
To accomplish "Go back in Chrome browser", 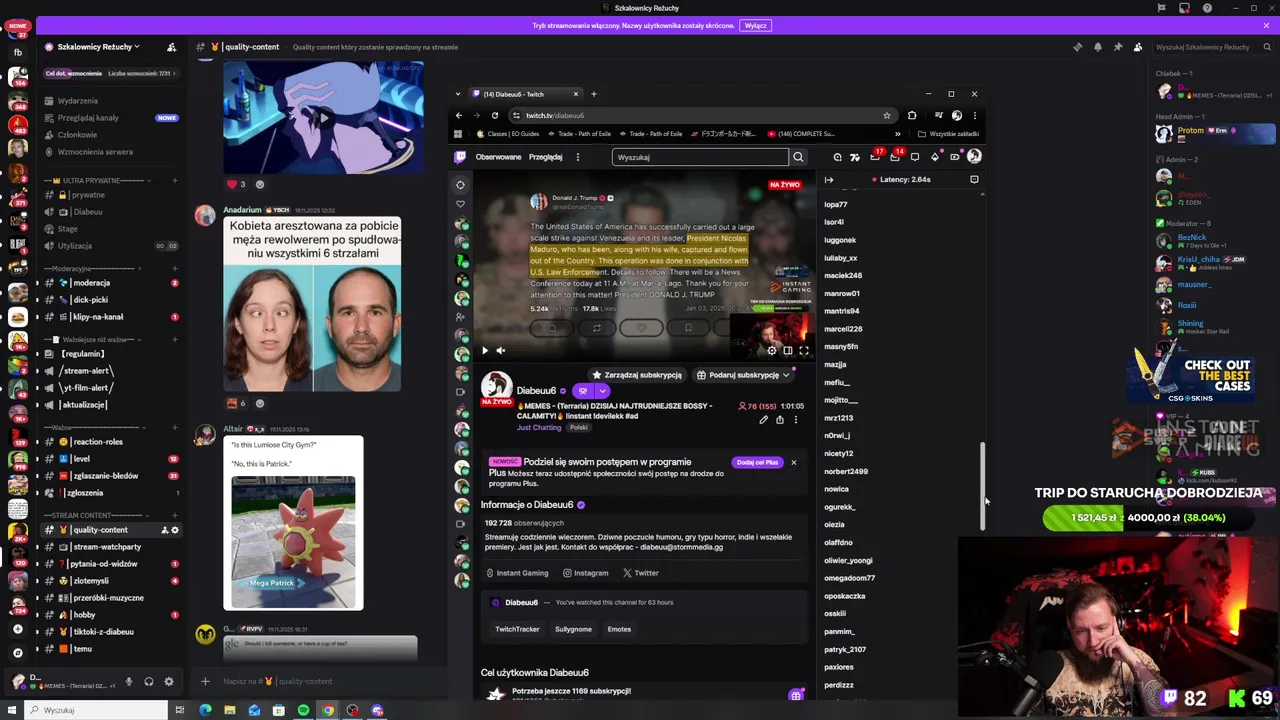I will click(x=459, y=115).
